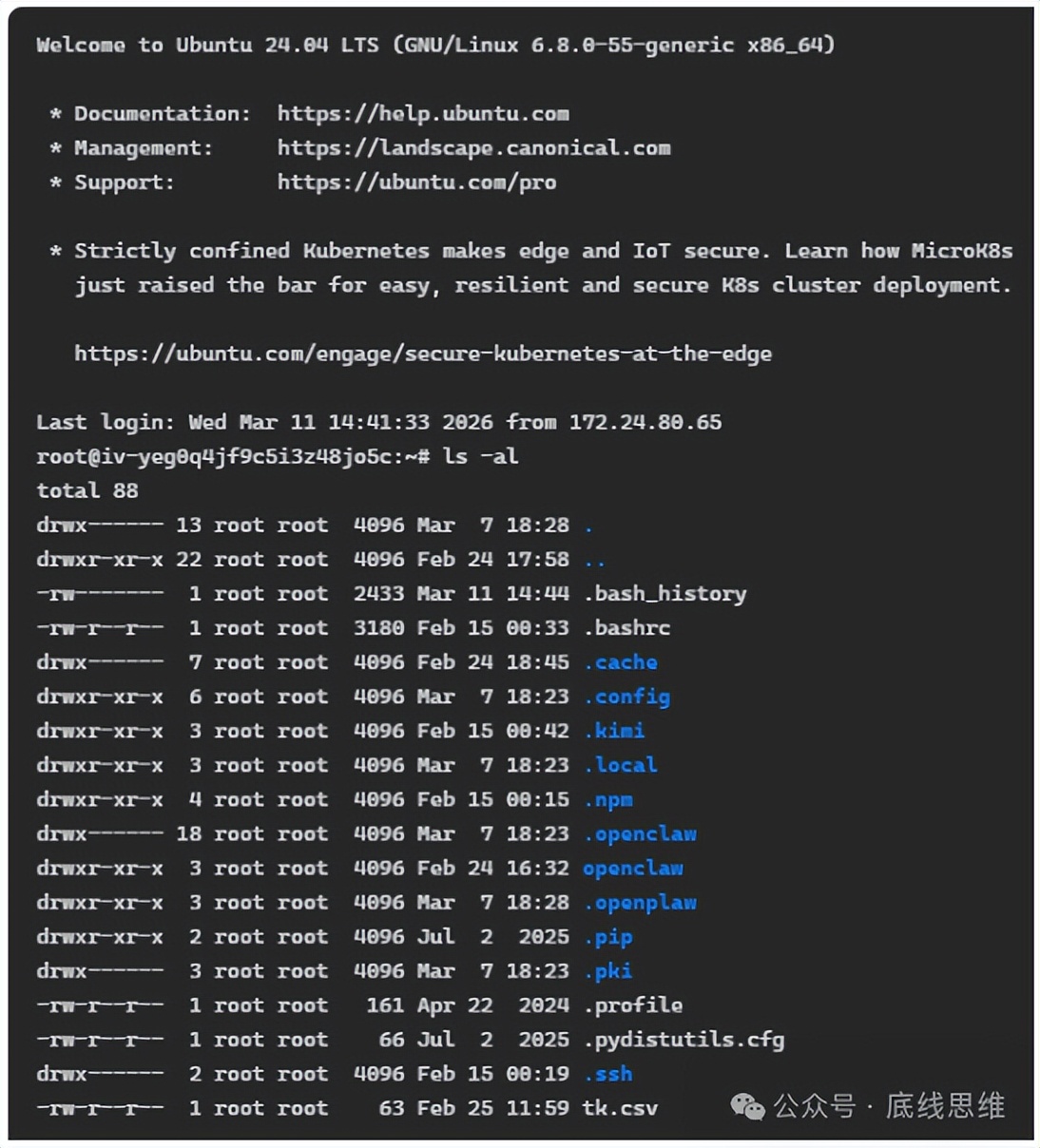Select the .config directory entry
Screen dimensions: 1040x1148
tap(627, 697)
